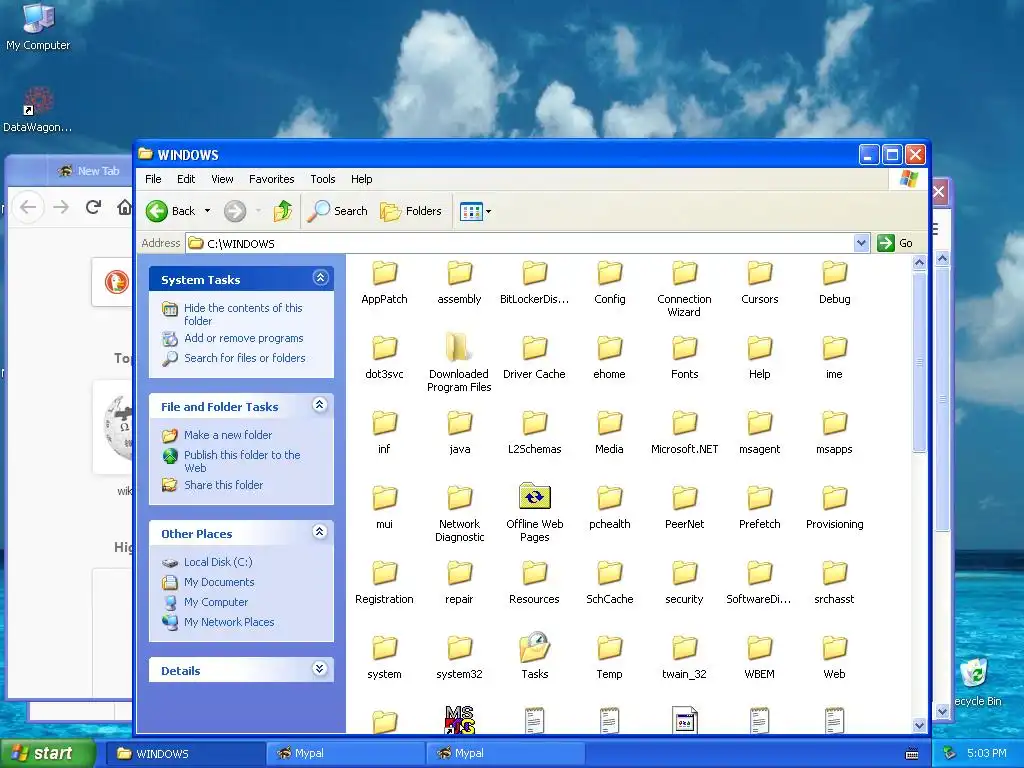Select the assembly folder

[459, 283]
